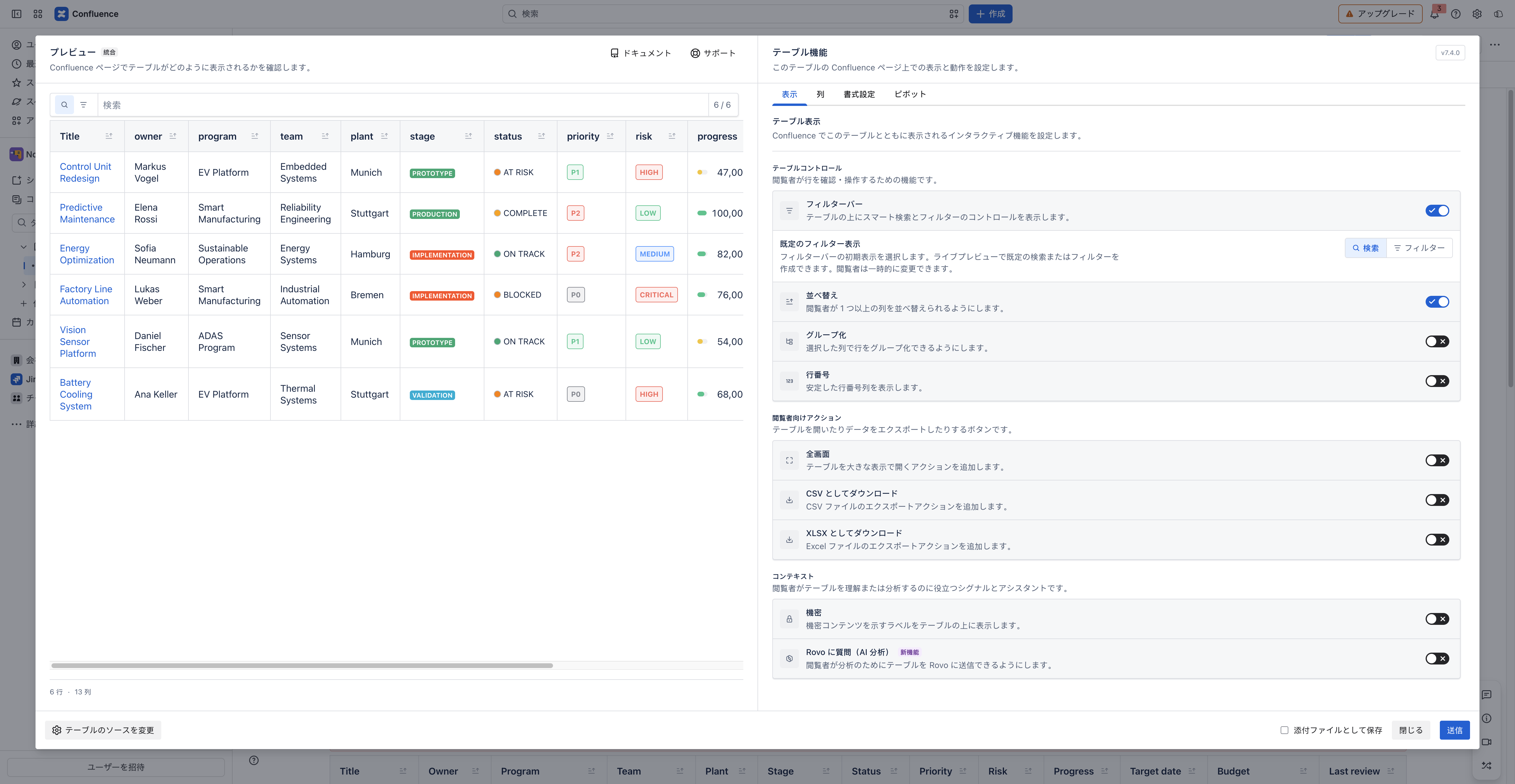
Task: Enable the XLSX としてダウンロード toggle
Action: [x=1437, y=540]
